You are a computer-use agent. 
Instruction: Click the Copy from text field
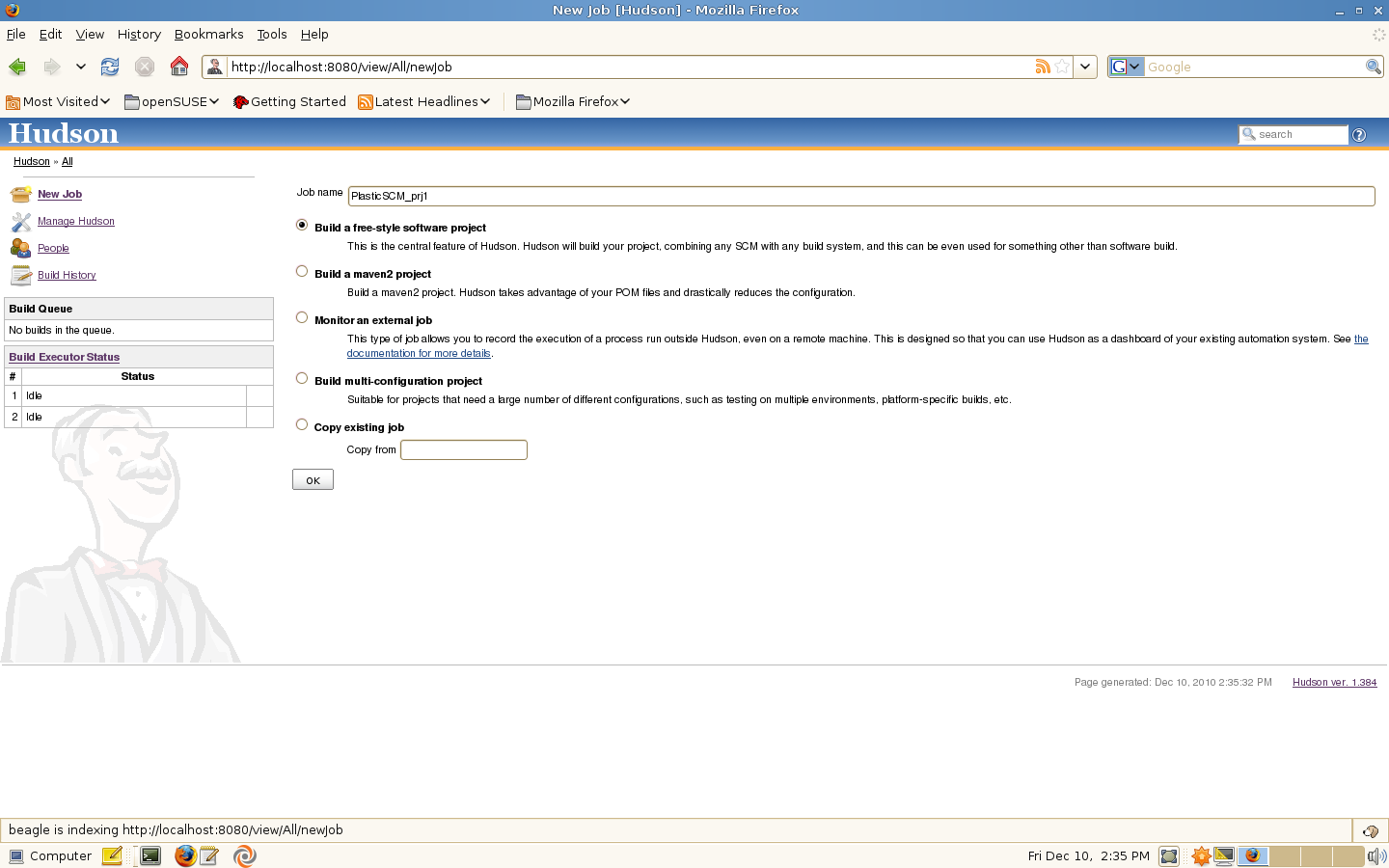click(464, 449)
